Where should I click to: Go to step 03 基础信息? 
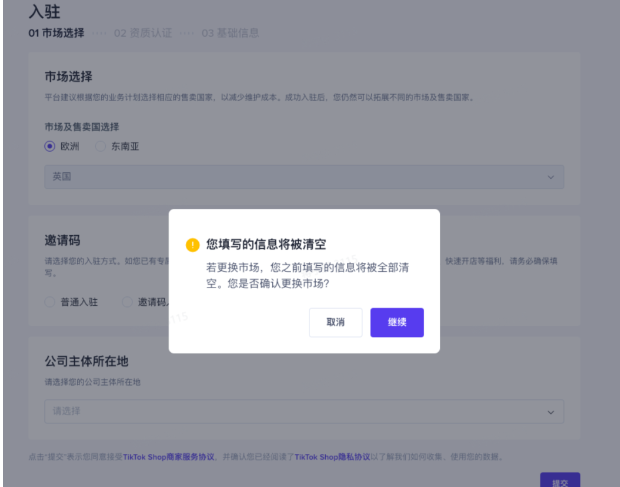click(x=230, y=34)
